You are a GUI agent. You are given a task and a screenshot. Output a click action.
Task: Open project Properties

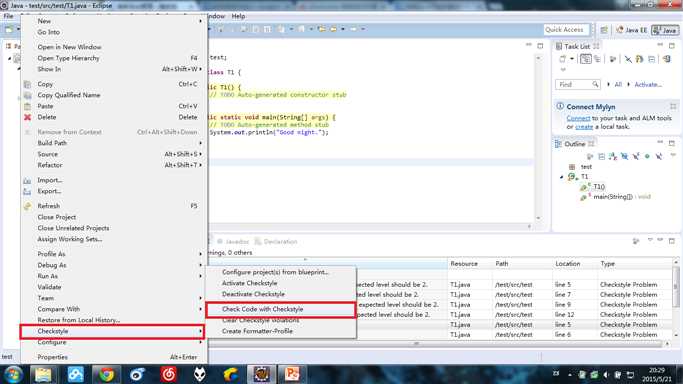click(x=114, y=357)
